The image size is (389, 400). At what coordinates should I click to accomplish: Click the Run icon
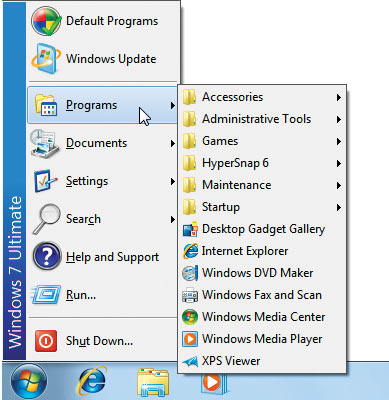(46, 295)
